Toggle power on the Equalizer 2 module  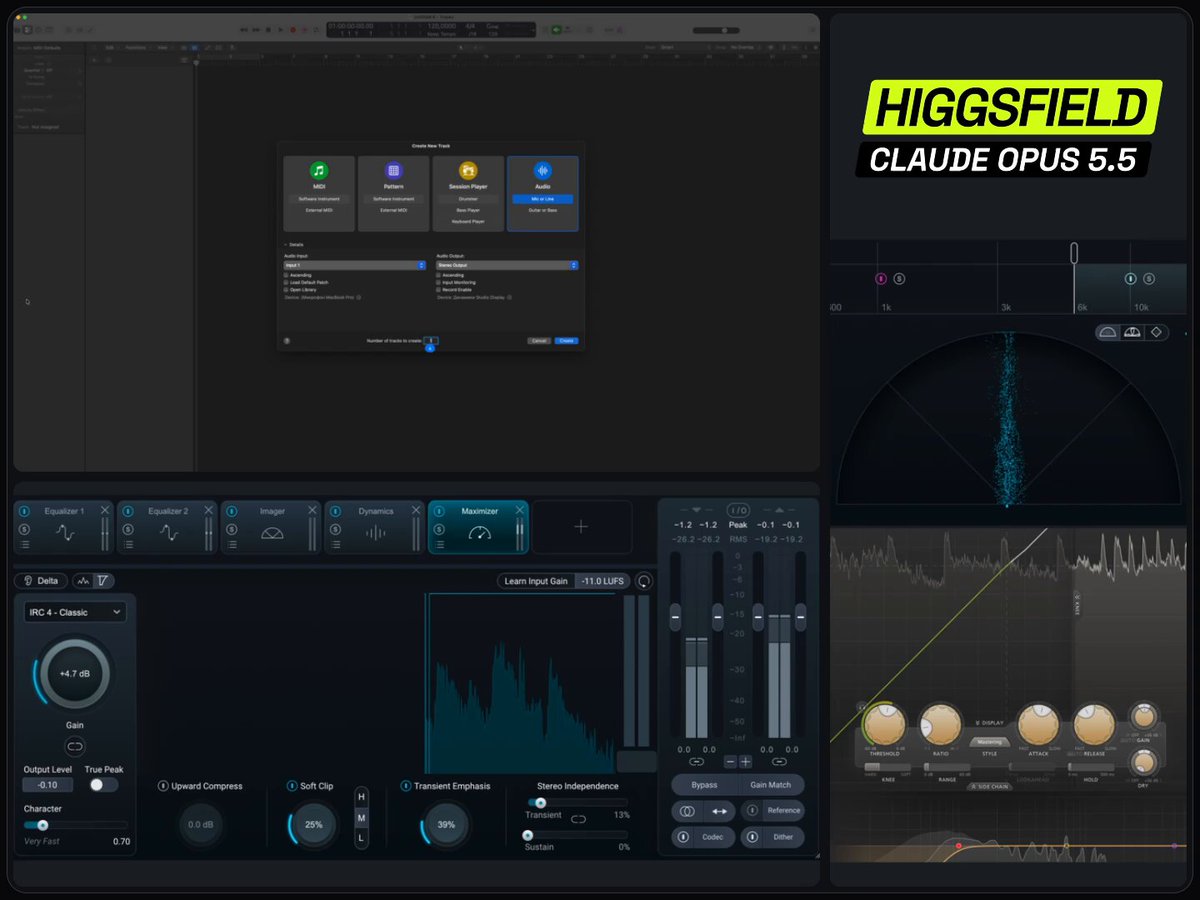[x=128, y=511]
